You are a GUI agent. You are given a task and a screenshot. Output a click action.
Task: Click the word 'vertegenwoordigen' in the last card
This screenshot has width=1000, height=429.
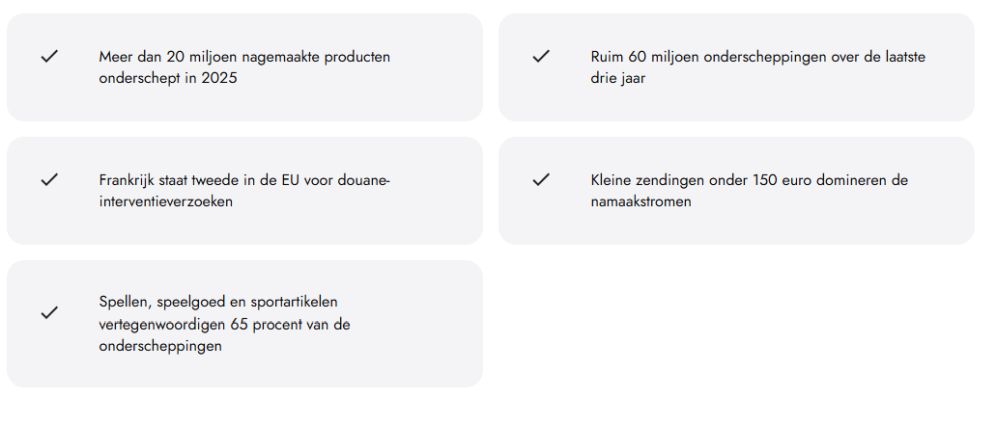pos(164,324)
